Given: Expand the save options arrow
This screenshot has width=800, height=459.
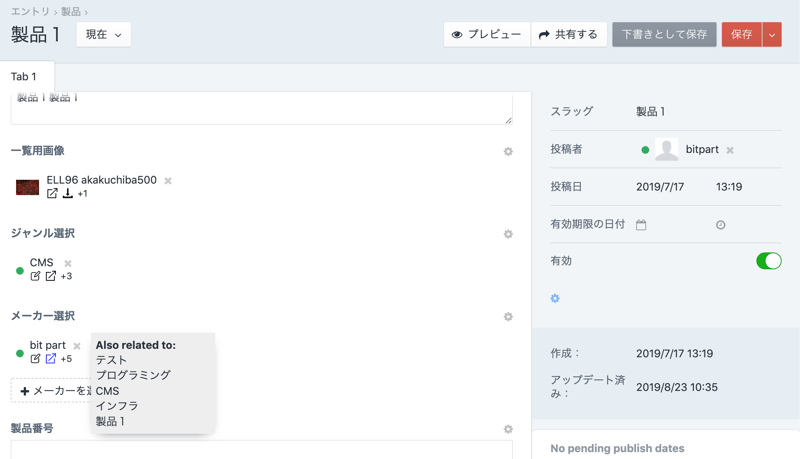Looking at the screenshot, I should tap(772, 35).
